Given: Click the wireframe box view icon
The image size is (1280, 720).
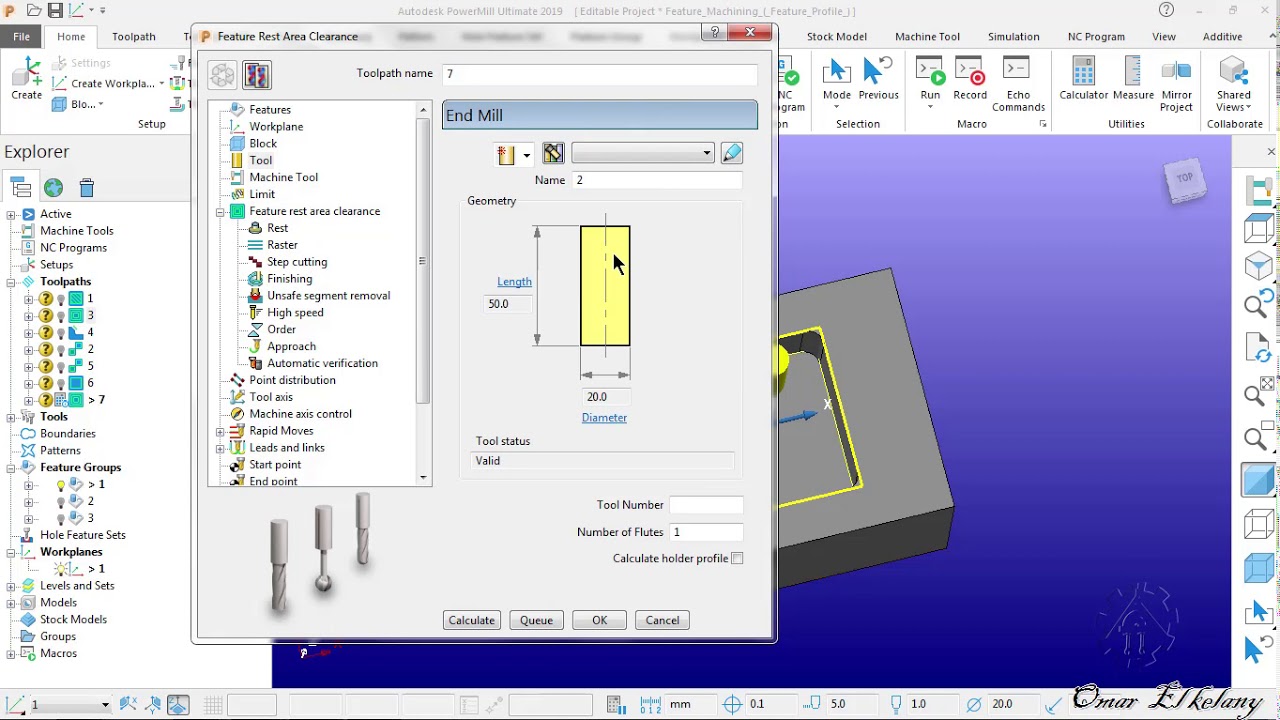Looking at the screenshot, I should point(1258,524).
